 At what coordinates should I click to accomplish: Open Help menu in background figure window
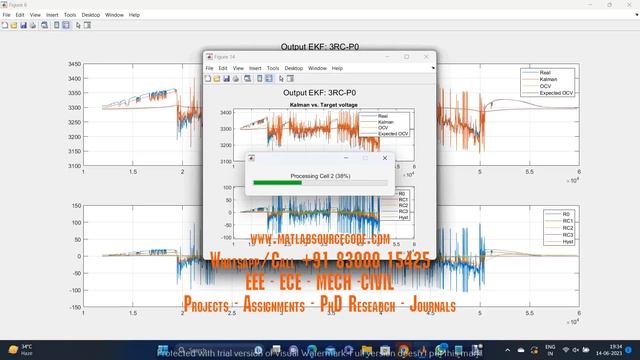click(134, 15)
